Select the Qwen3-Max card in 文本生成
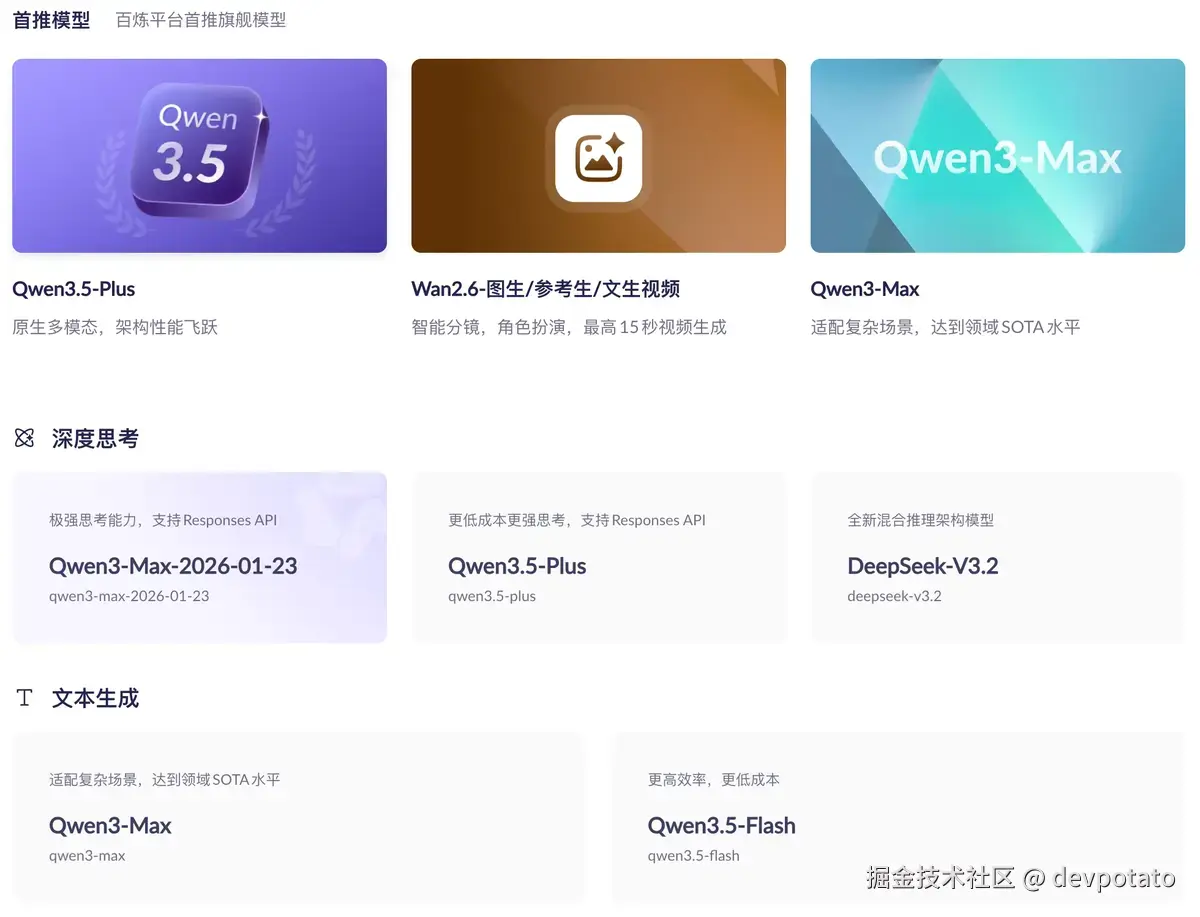This screenshot has width=1200, height=917. (x=297, y=817)
